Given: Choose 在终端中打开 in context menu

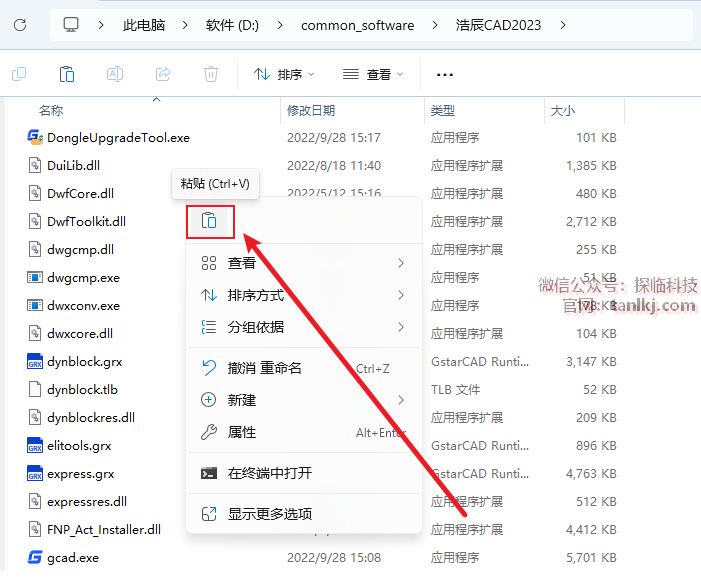Looking at the screenshot, I should pyautogui.click(x=304, y=473).
